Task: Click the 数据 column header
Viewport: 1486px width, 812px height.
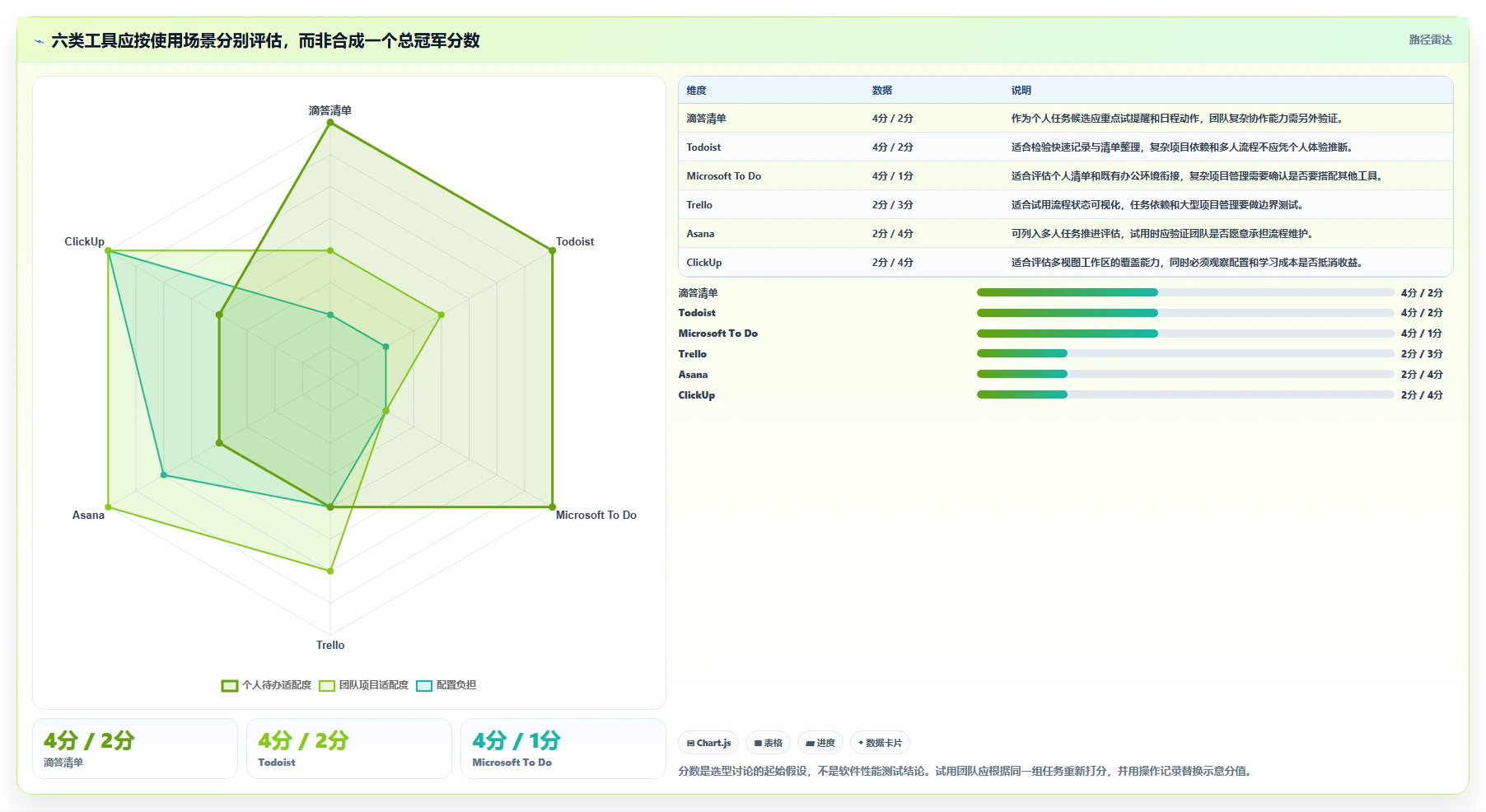Action: [x=882, y=91]
